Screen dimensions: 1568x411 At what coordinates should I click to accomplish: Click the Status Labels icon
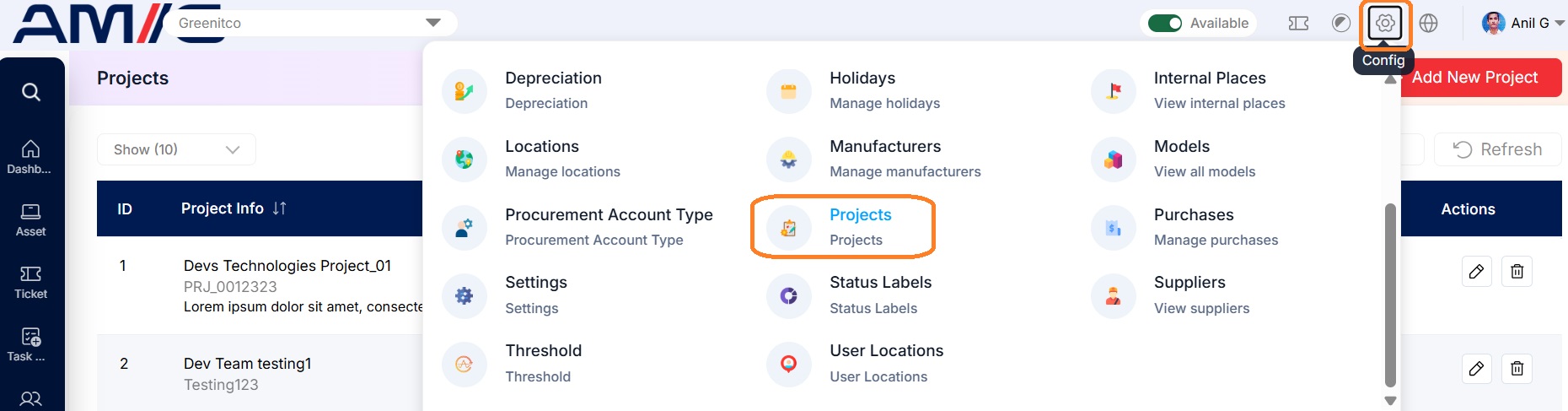[788, 296]
